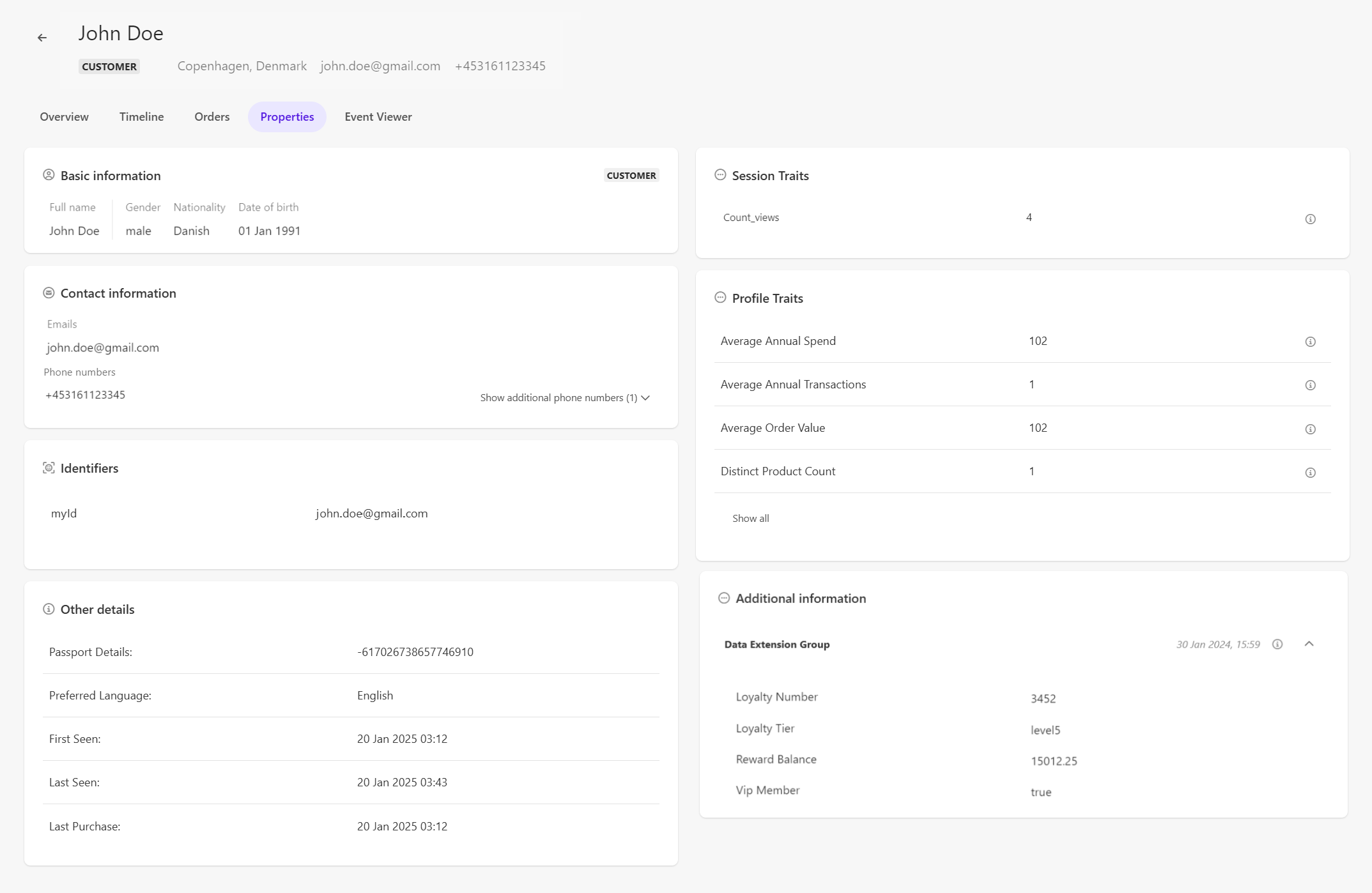Click the Basic information person icon
The height and width of the screenshot is (893, 1372).
tap(49, 175)
